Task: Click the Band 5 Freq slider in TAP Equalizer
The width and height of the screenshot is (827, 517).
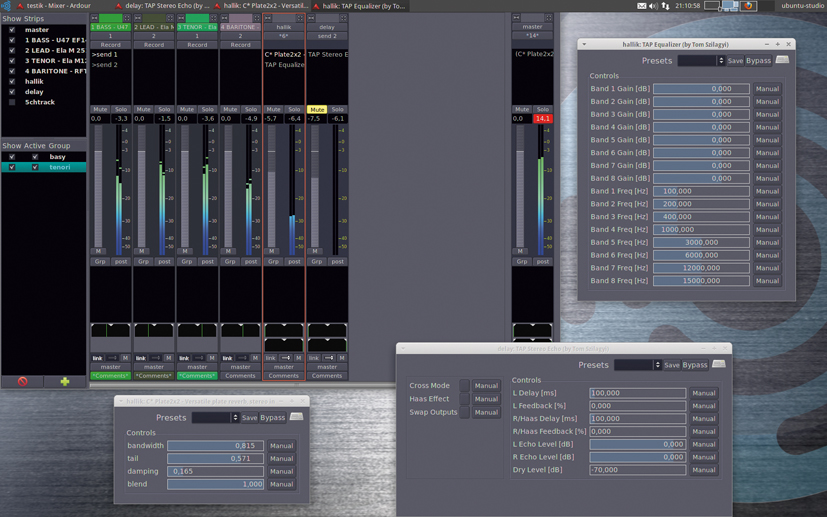Action: click(701, 242)
